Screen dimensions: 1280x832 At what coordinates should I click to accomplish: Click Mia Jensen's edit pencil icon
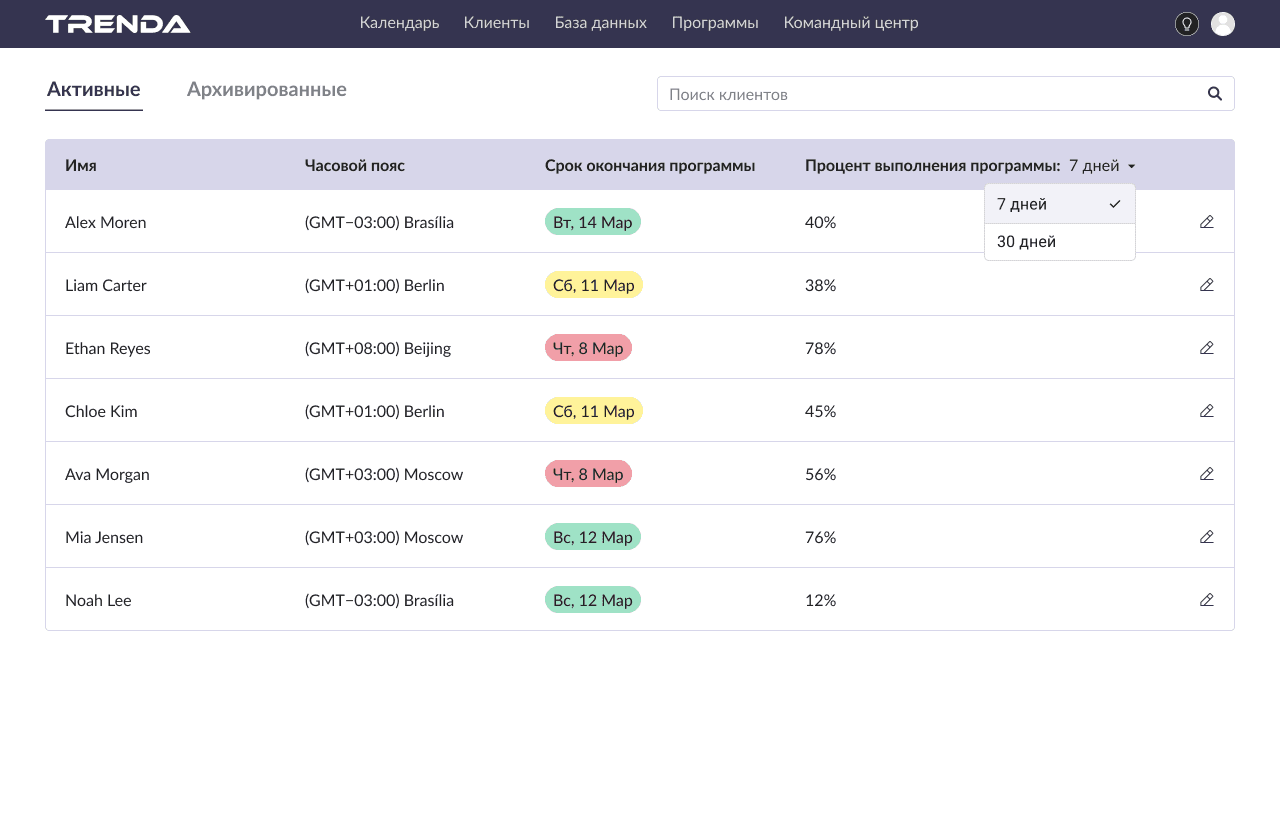[1206, 537]
